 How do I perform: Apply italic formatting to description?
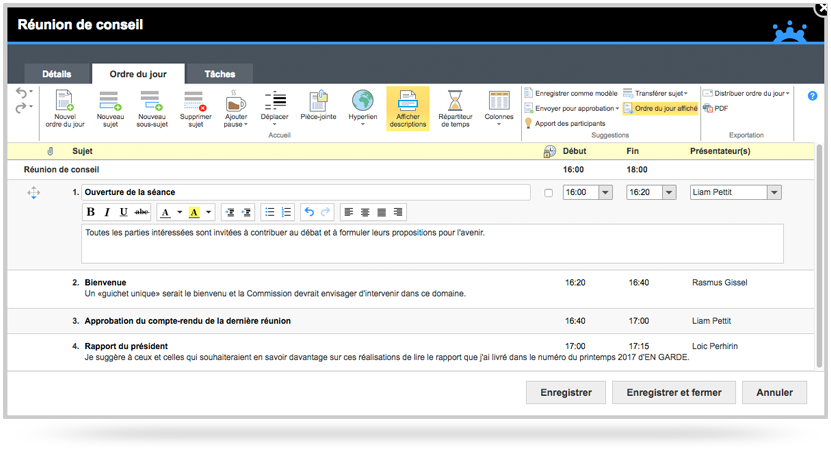tap(107, 212)
